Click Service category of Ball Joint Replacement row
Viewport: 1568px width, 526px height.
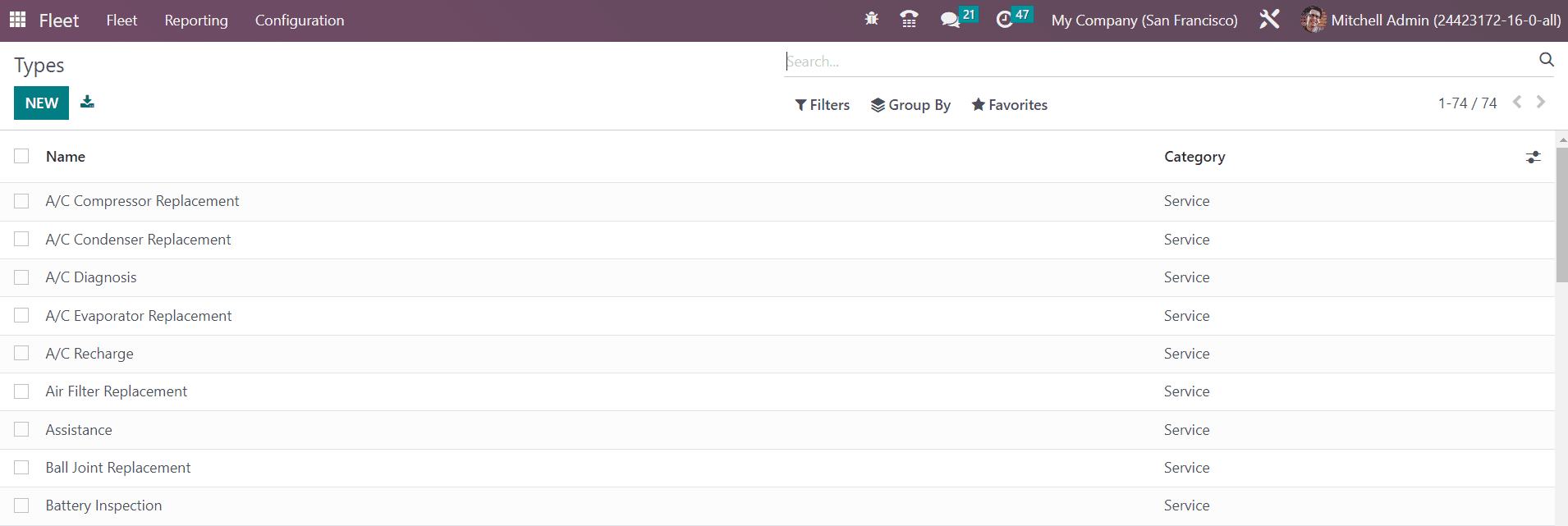[x=1186, y=467]
